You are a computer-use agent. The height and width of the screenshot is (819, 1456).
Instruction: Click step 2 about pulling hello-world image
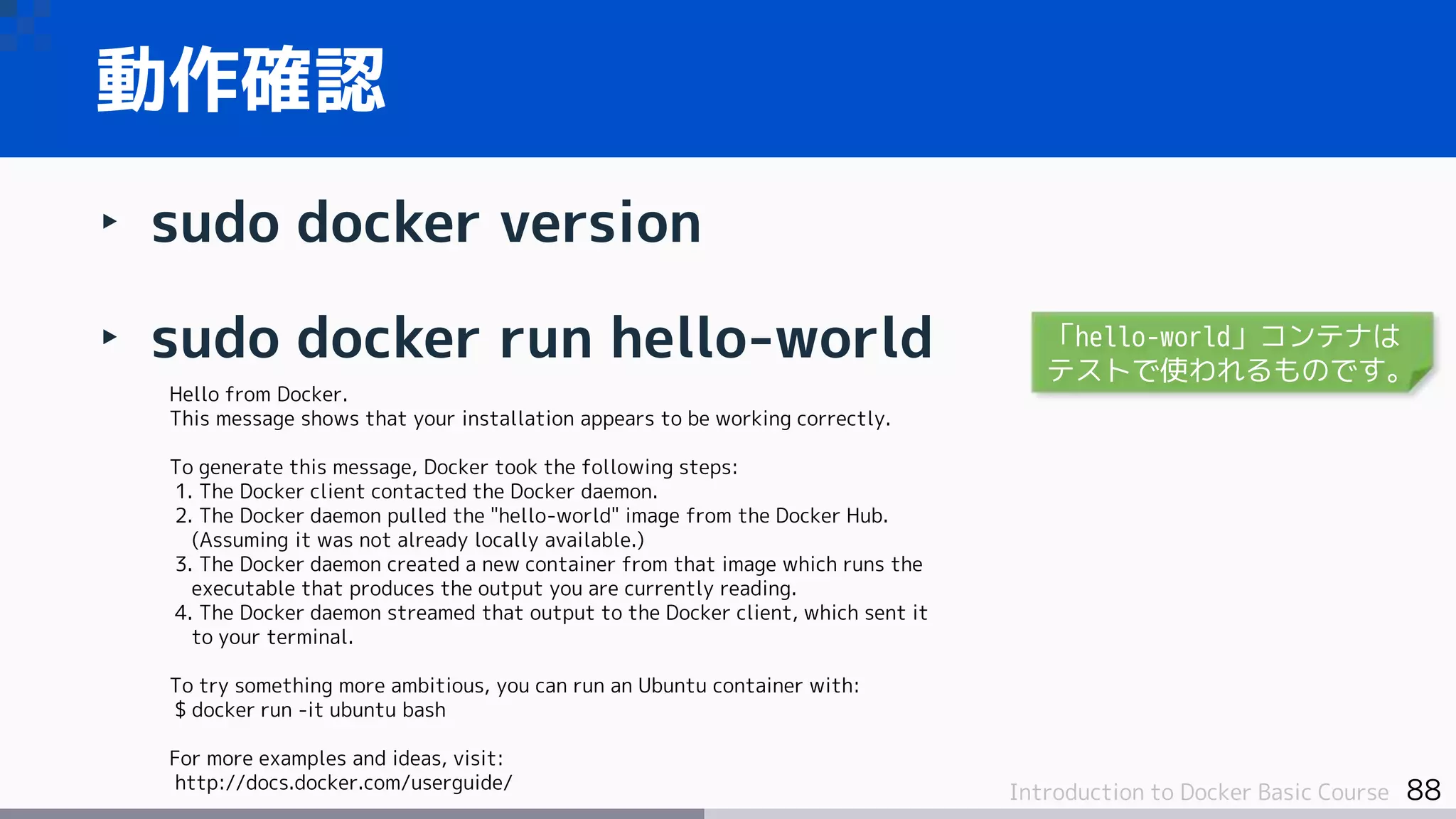point(532,515)
